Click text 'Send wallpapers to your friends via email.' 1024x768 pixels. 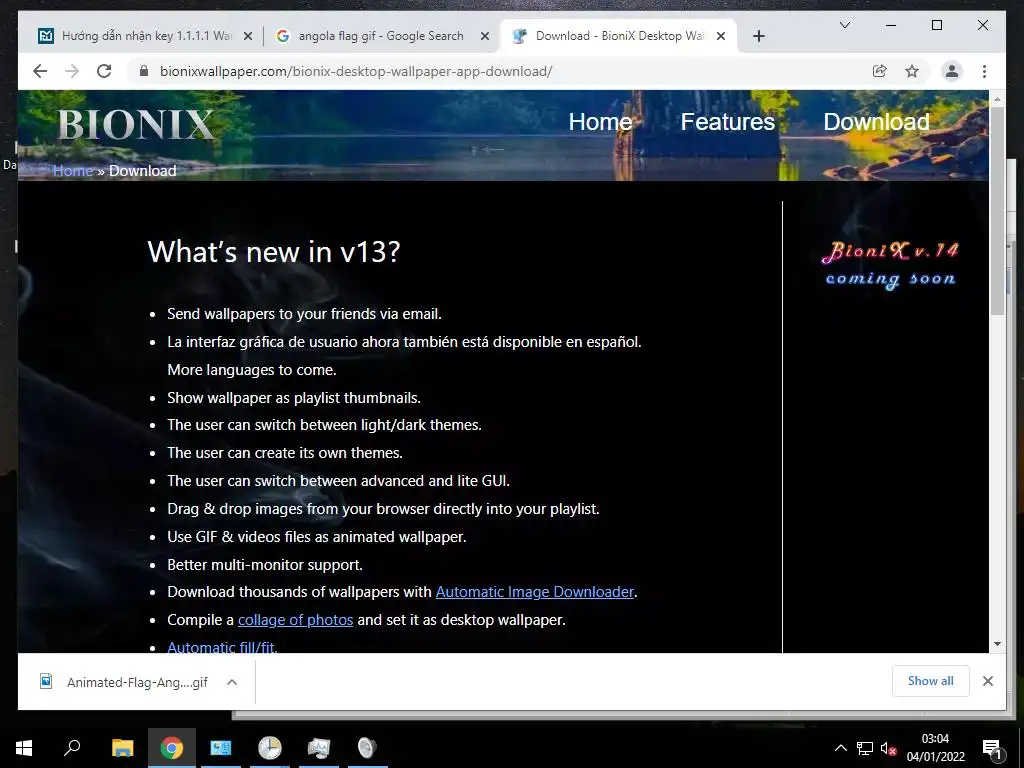coord(304,313)
